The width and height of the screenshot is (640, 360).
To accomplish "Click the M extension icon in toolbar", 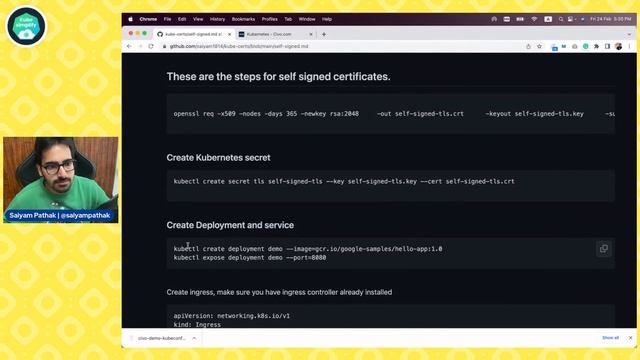I will [x=564, y=47].
